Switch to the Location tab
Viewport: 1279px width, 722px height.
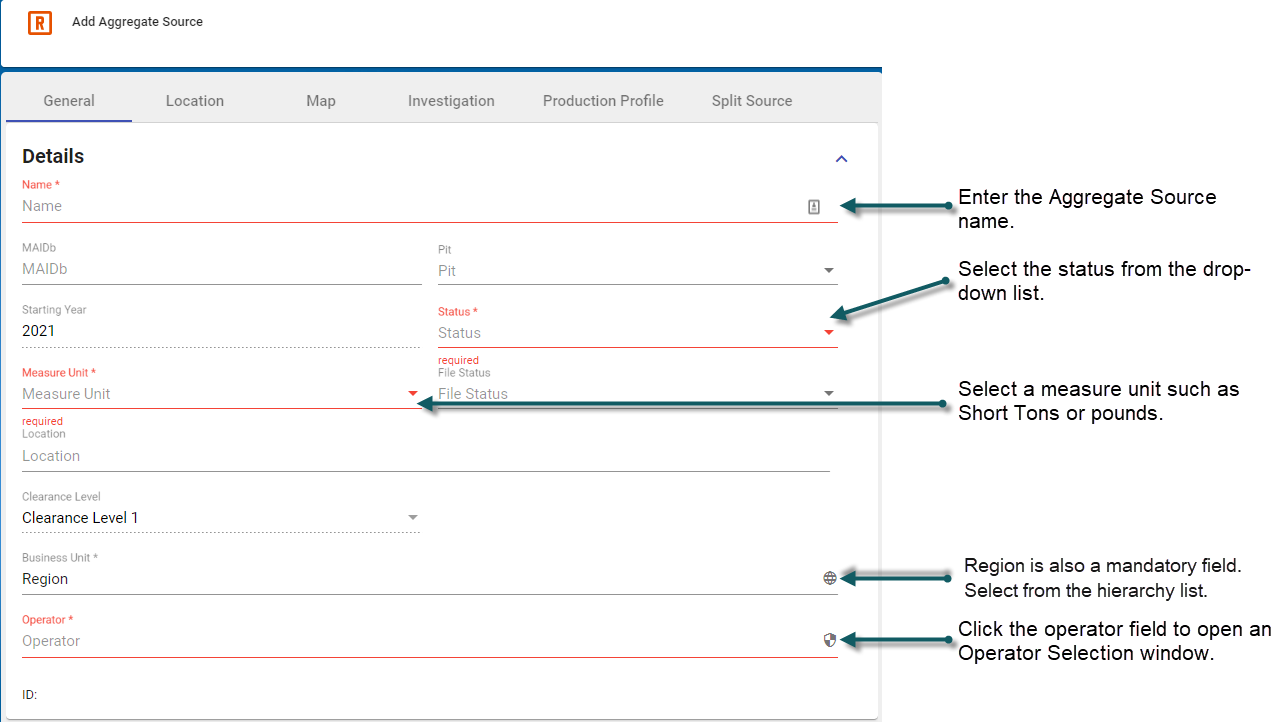coord(195,101)
